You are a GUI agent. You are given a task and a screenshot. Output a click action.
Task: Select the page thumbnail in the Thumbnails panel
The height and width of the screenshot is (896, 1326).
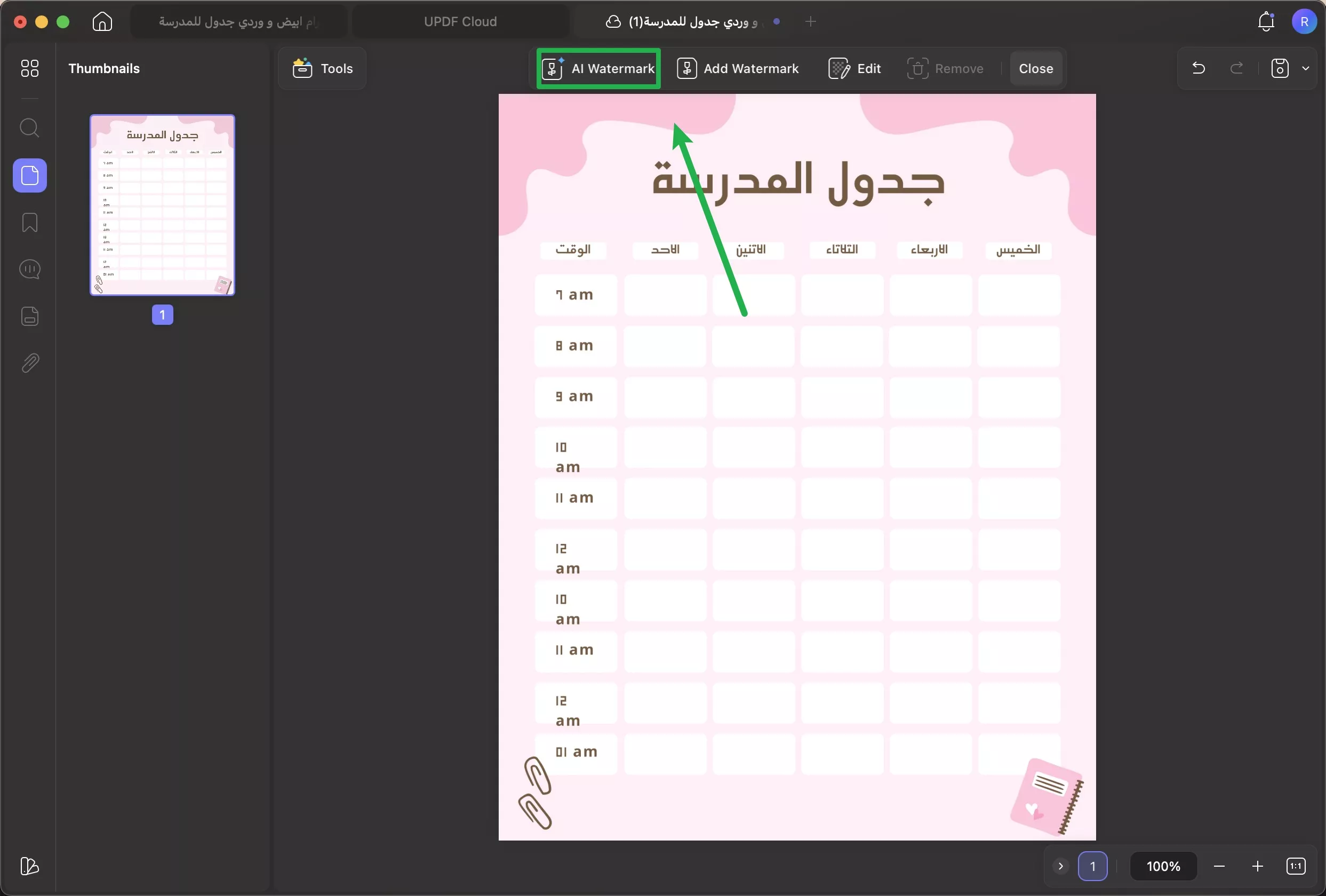162,206
